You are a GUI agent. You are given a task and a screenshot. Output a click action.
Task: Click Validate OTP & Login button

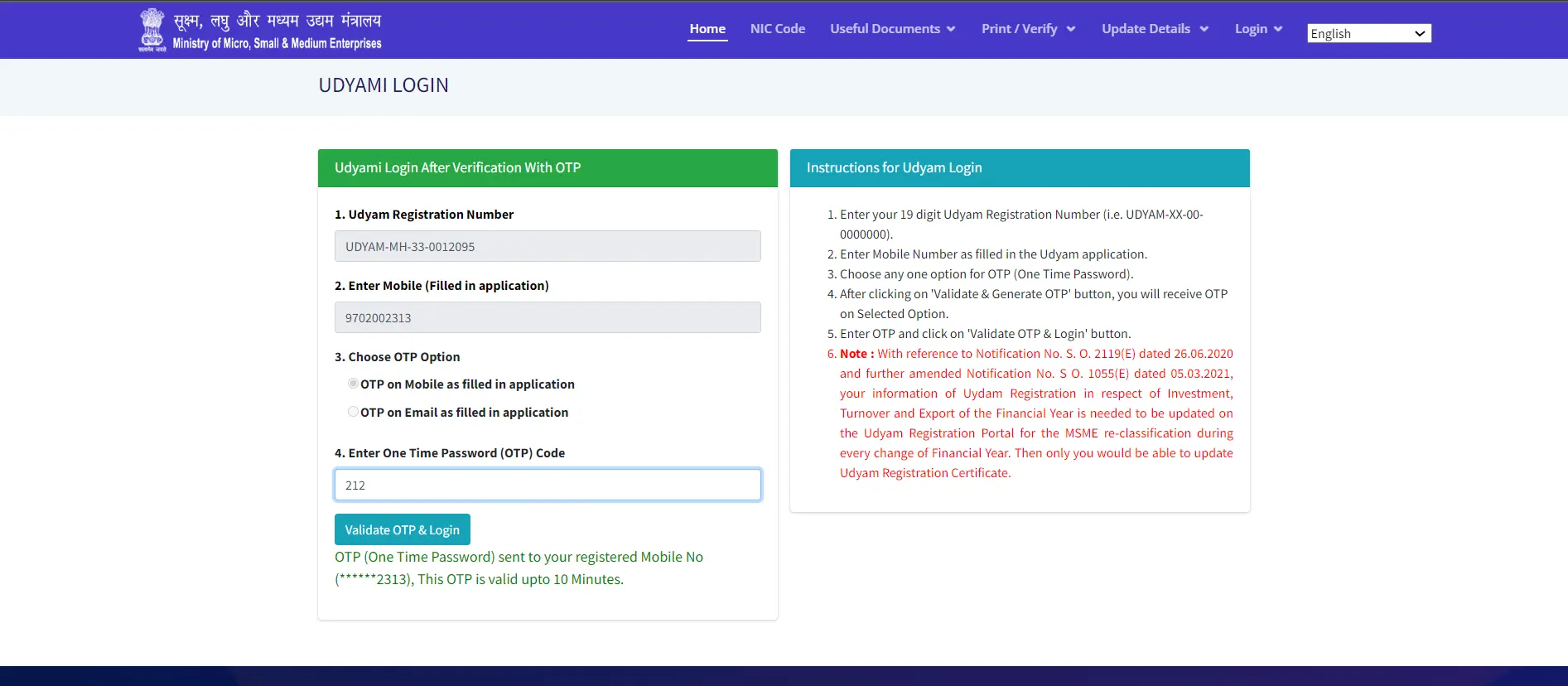point(403,529)
